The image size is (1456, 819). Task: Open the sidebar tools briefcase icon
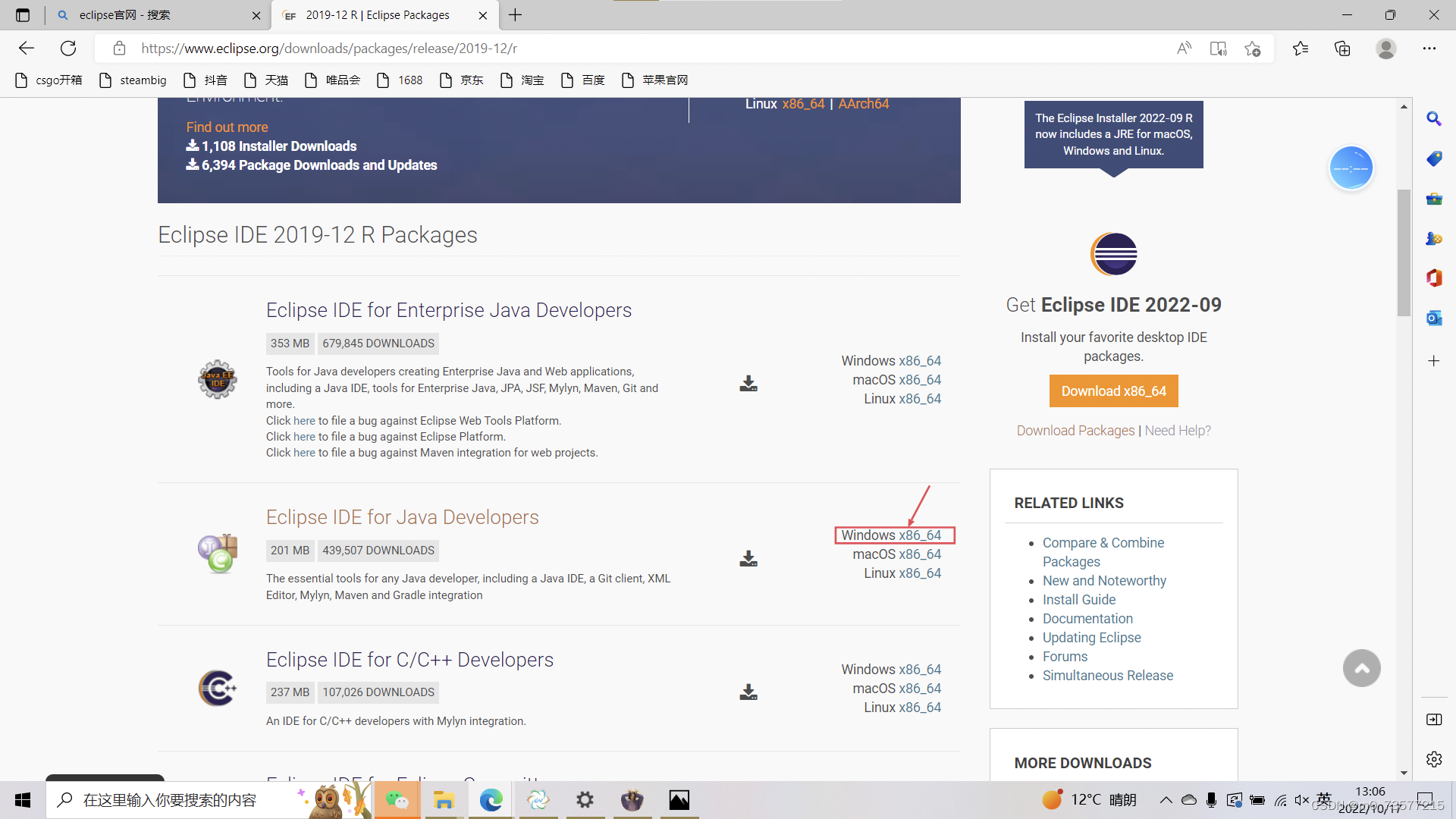point(1434,199)
